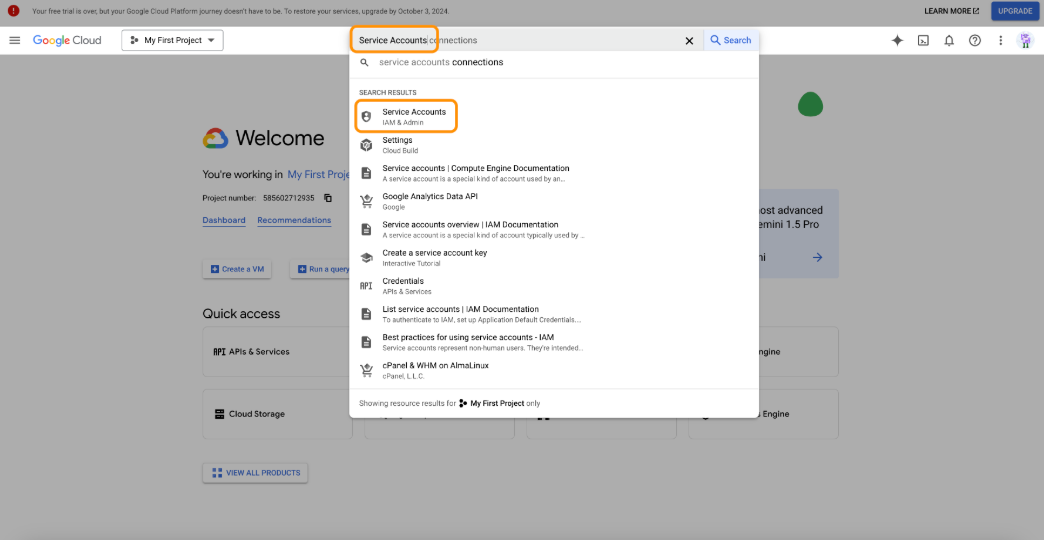Click the Create a VM button
The width and height of the screenshot is (1044, 540).
pyautogui.click(x=237, y=269)
